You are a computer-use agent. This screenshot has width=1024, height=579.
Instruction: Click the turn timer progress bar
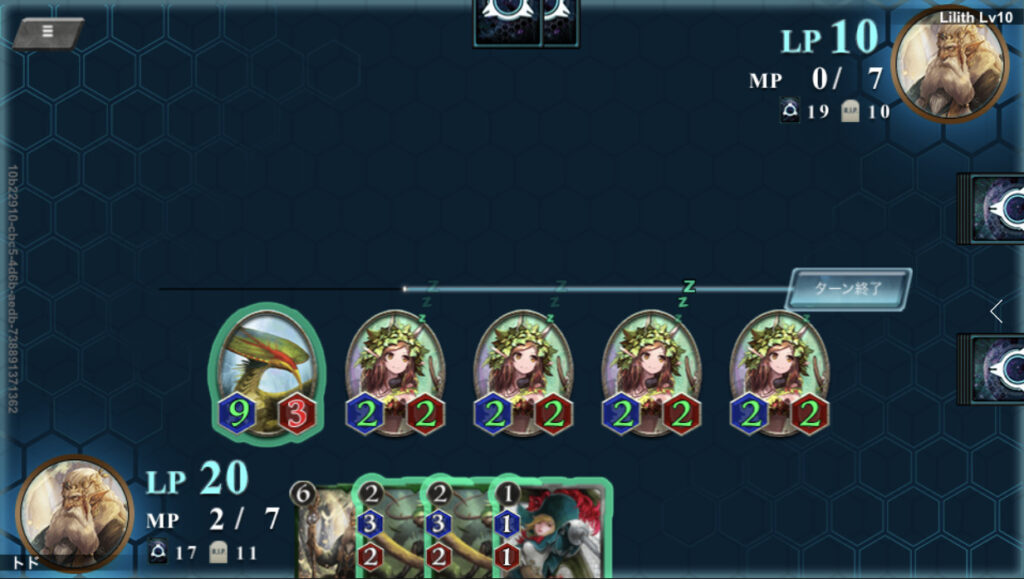[473, 289]
